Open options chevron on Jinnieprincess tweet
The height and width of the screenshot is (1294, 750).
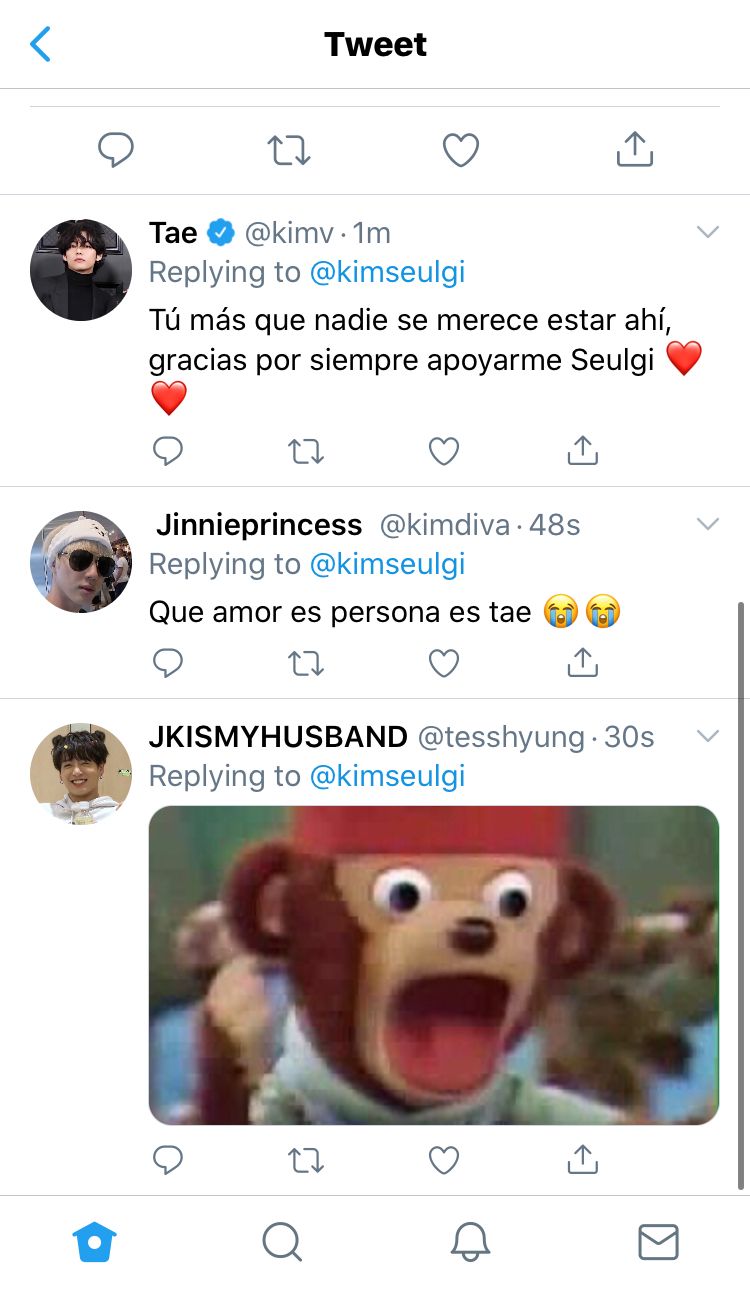click(x=708, y=524)
